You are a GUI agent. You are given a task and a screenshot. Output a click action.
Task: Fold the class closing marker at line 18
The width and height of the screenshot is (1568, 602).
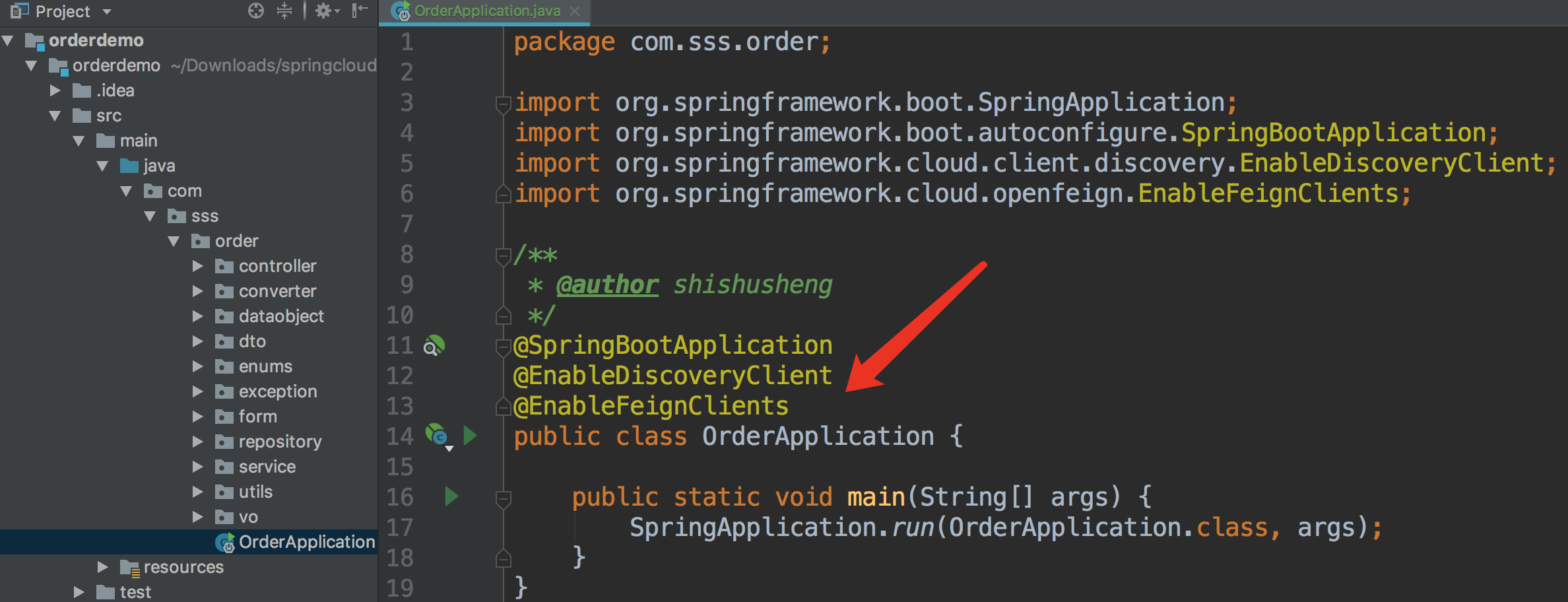click(503, 559)
